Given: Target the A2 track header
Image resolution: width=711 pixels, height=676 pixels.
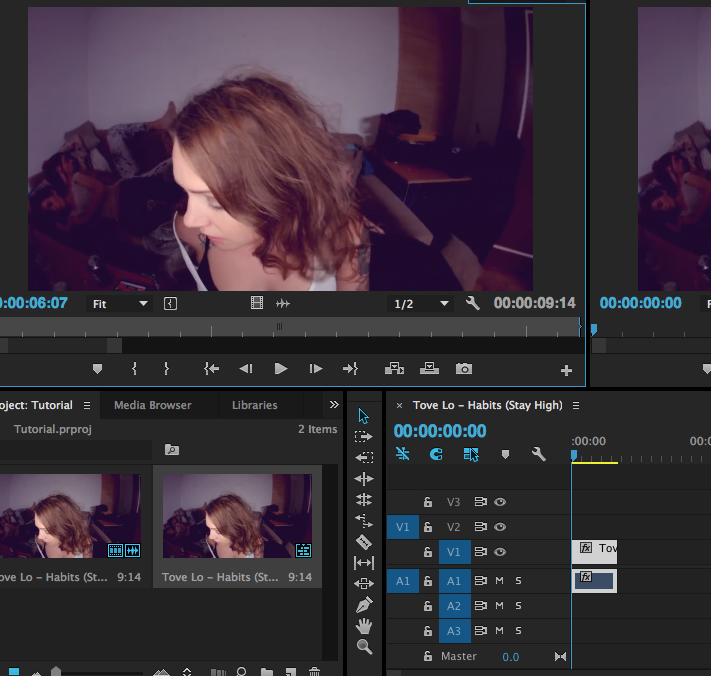Looking at the screenshot, I should [x=454, y=606].
